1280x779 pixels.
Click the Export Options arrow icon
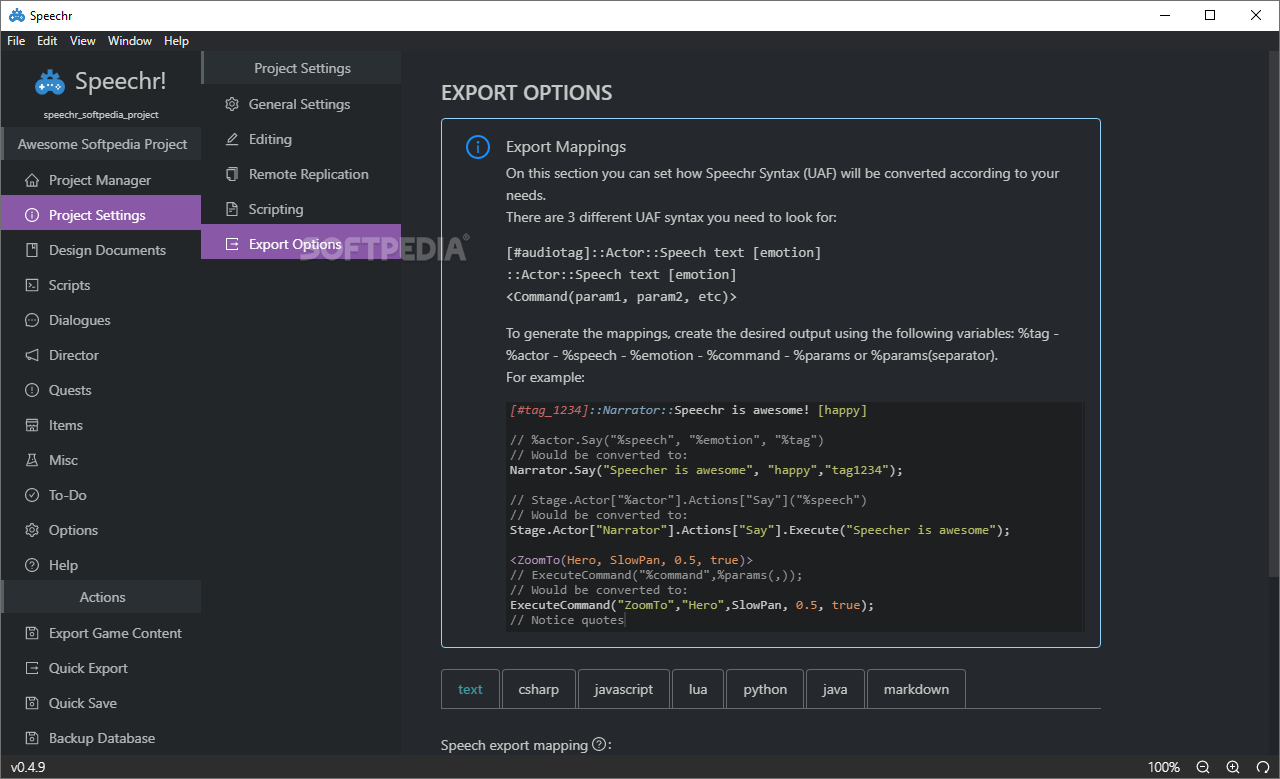click(x=231, y=244)
